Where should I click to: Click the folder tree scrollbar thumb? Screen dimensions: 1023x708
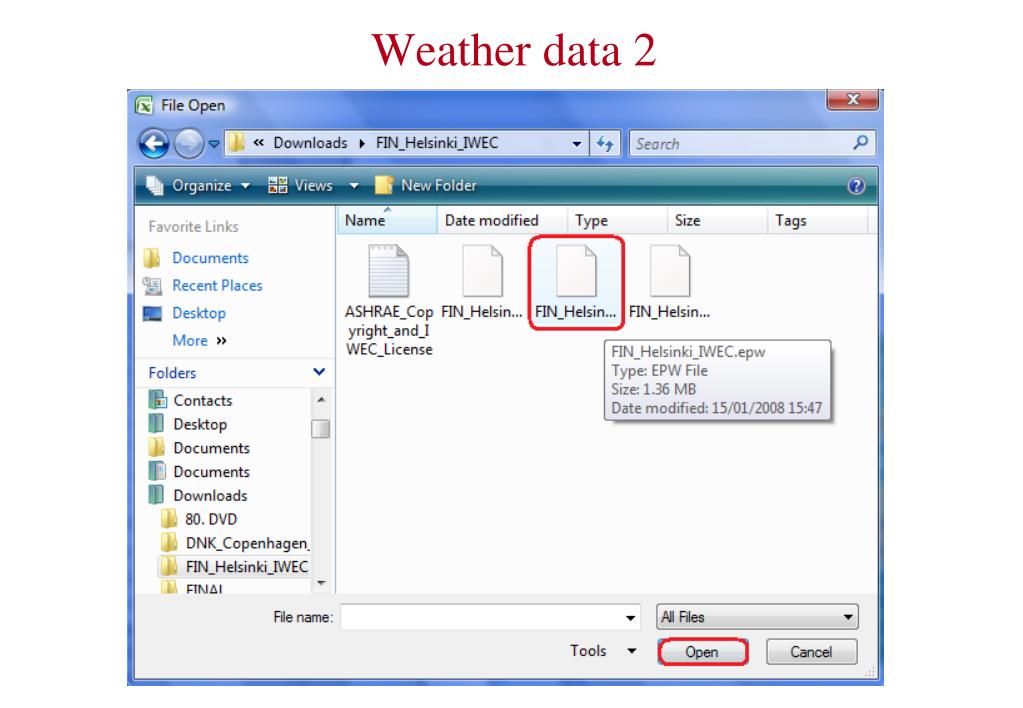tap(320, 429)
